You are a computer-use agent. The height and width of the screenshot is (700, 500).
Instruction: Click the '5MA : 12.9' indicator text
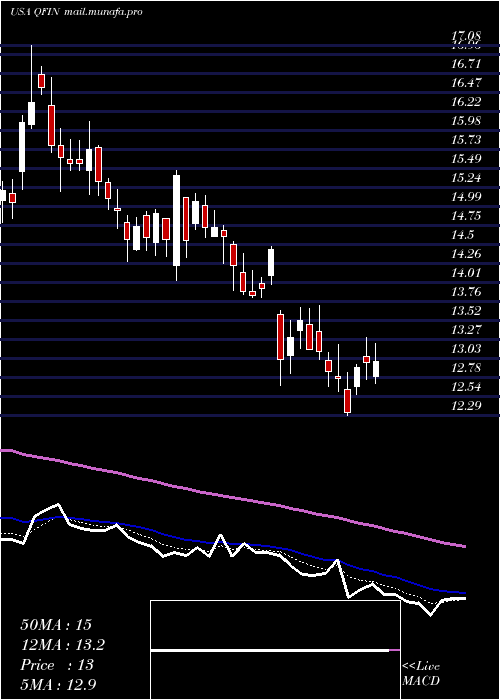59,685
